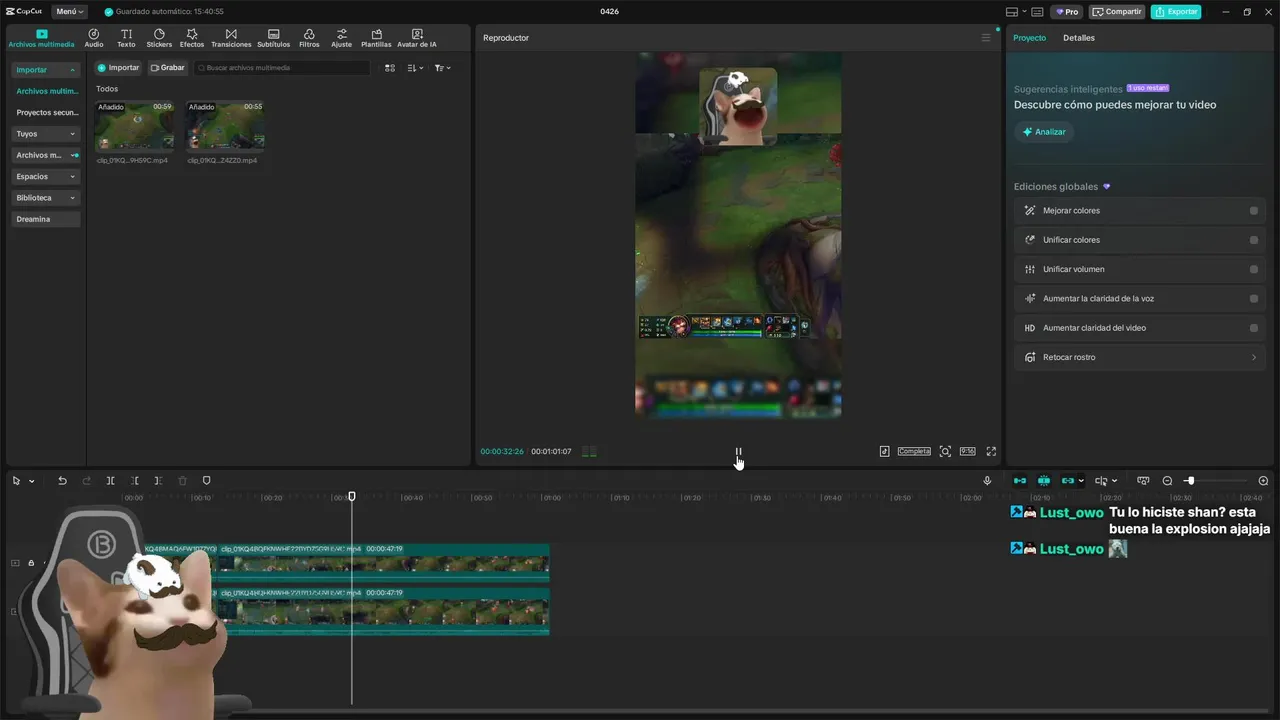This screenshot has width=1280, height=720.
Task: Open the selection tool dropdown arrow
Action: 32,481
